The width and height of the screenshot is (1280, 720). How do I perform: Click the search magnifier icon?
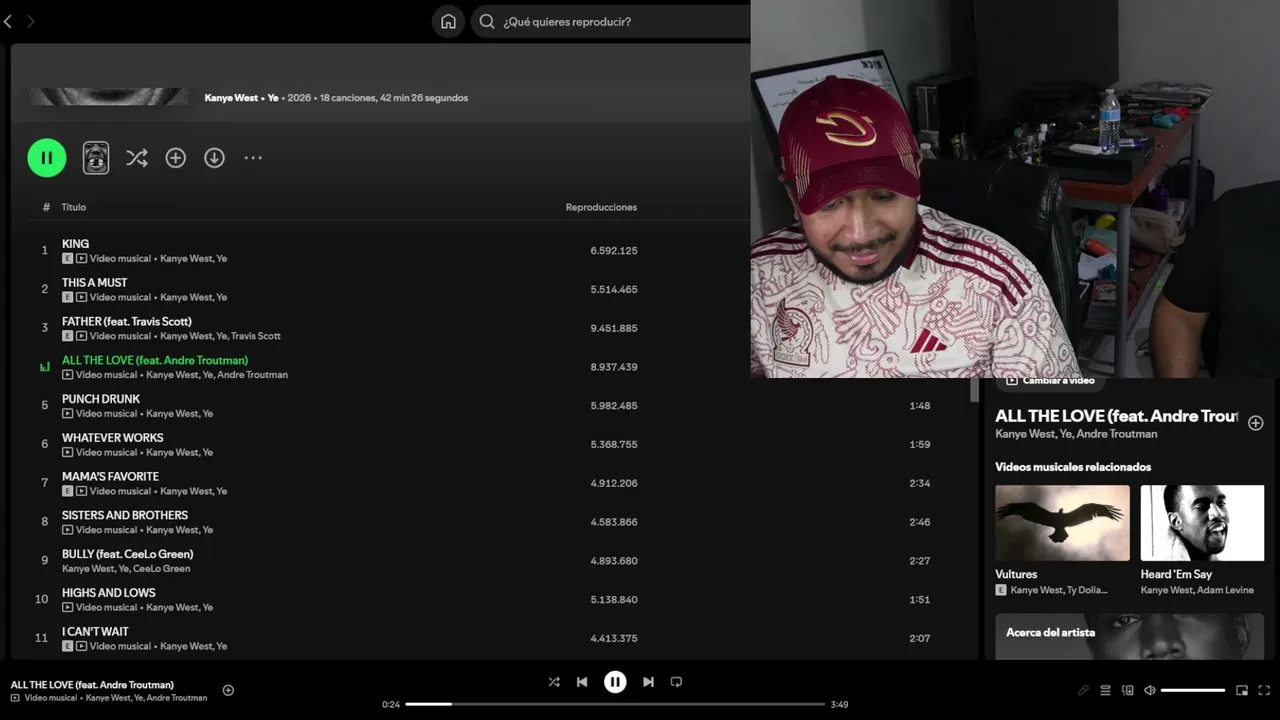click(487, 21)
